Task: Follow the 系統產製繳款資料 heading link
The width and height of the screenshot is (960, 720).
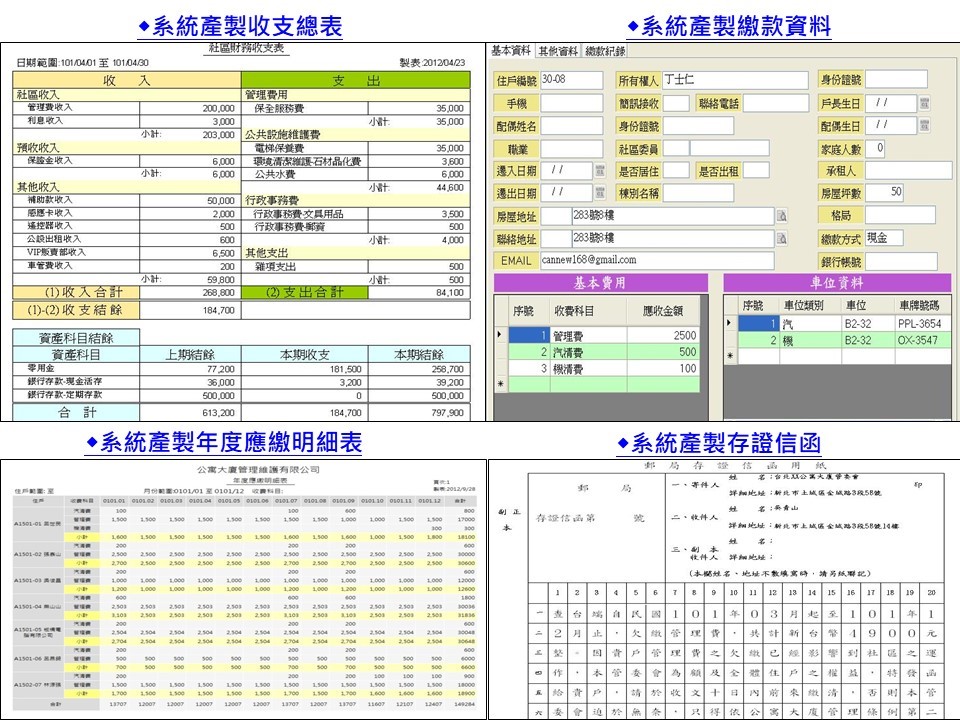Action: [x=729, y=26]
